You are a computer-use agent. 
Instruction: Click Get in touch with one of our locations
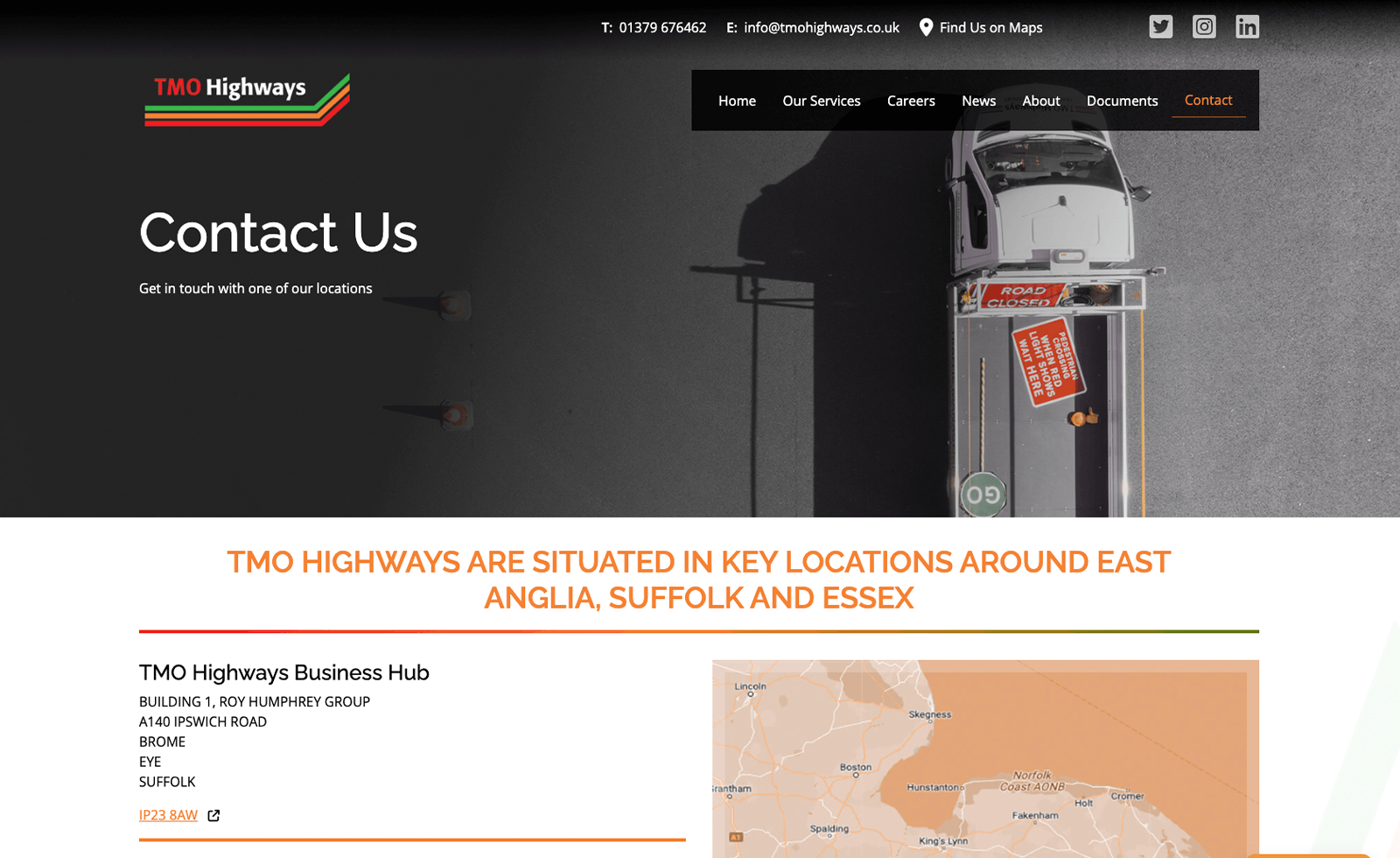tap(255, 288)
